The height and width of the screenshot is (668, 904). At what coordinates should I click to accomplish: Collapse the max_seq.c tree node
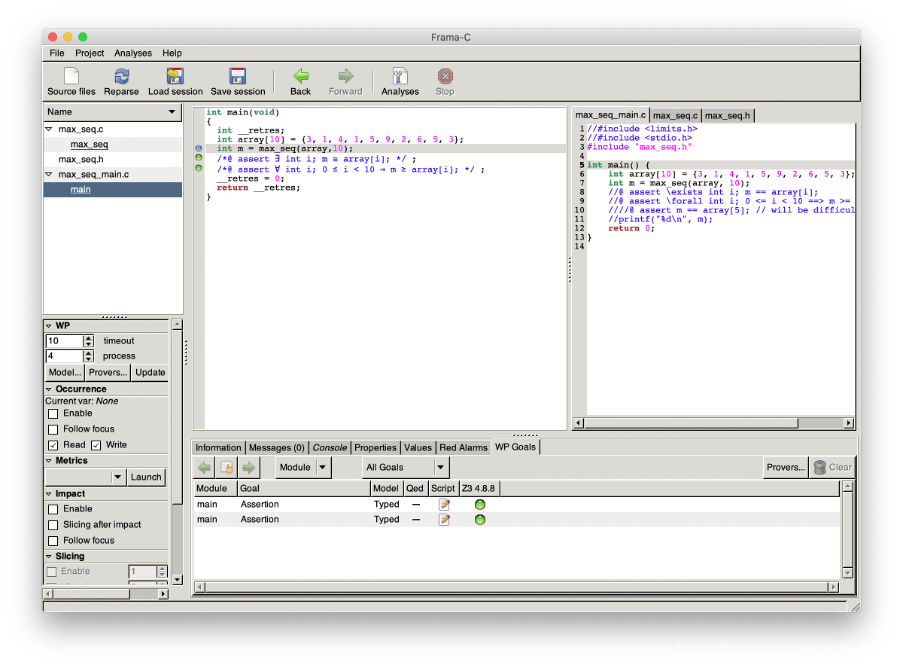click(49, 130)
